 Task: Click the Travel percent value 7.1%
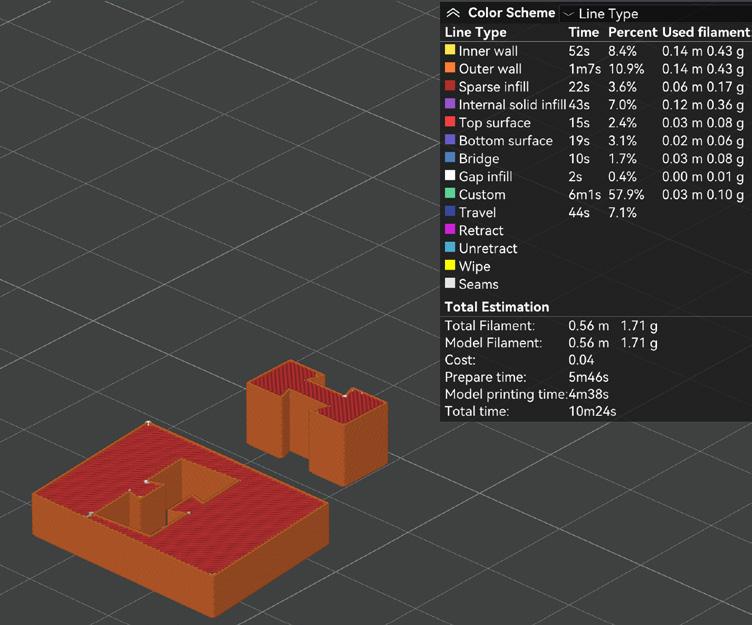point(622,212)
